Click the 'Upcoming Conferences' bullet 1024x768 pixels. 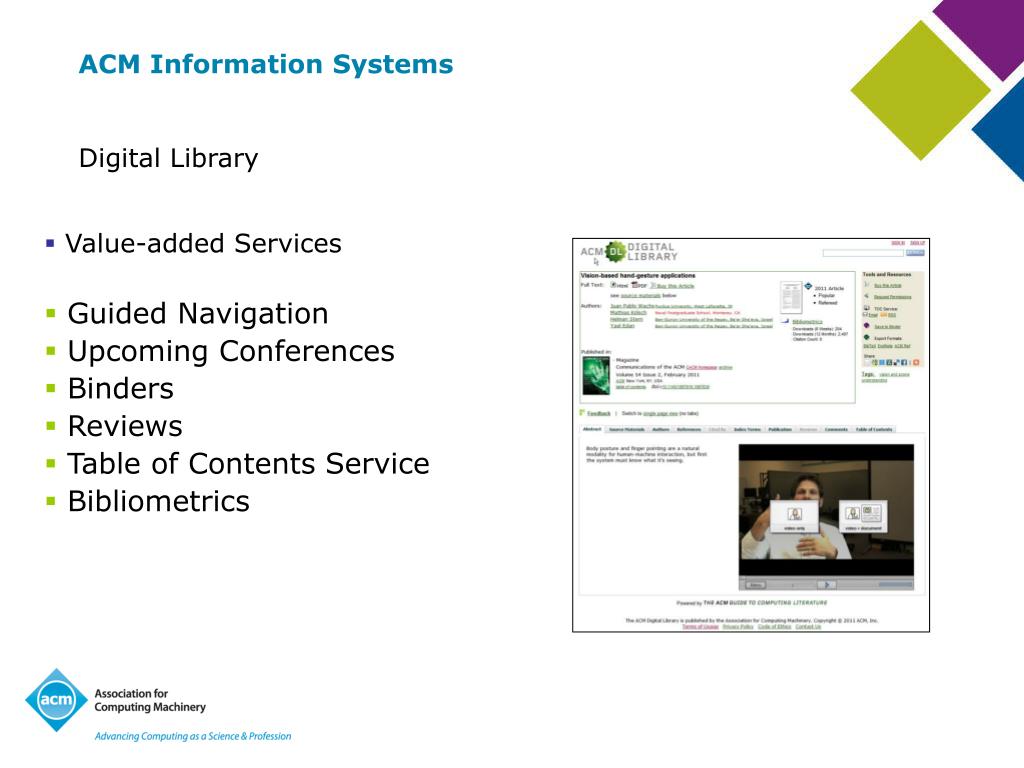(x=231, y=351)
